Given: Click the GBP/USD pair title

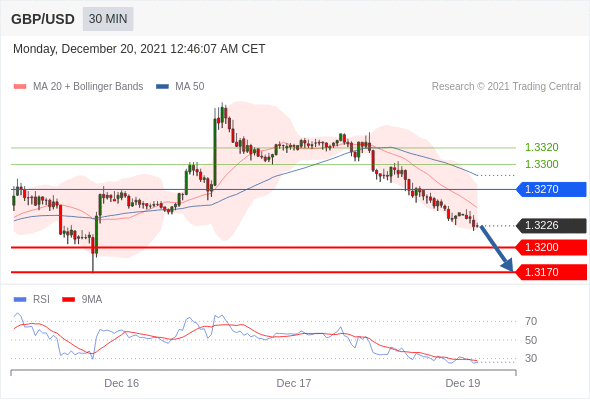Looking at the screenshot, I should click(x=43, y=19).
